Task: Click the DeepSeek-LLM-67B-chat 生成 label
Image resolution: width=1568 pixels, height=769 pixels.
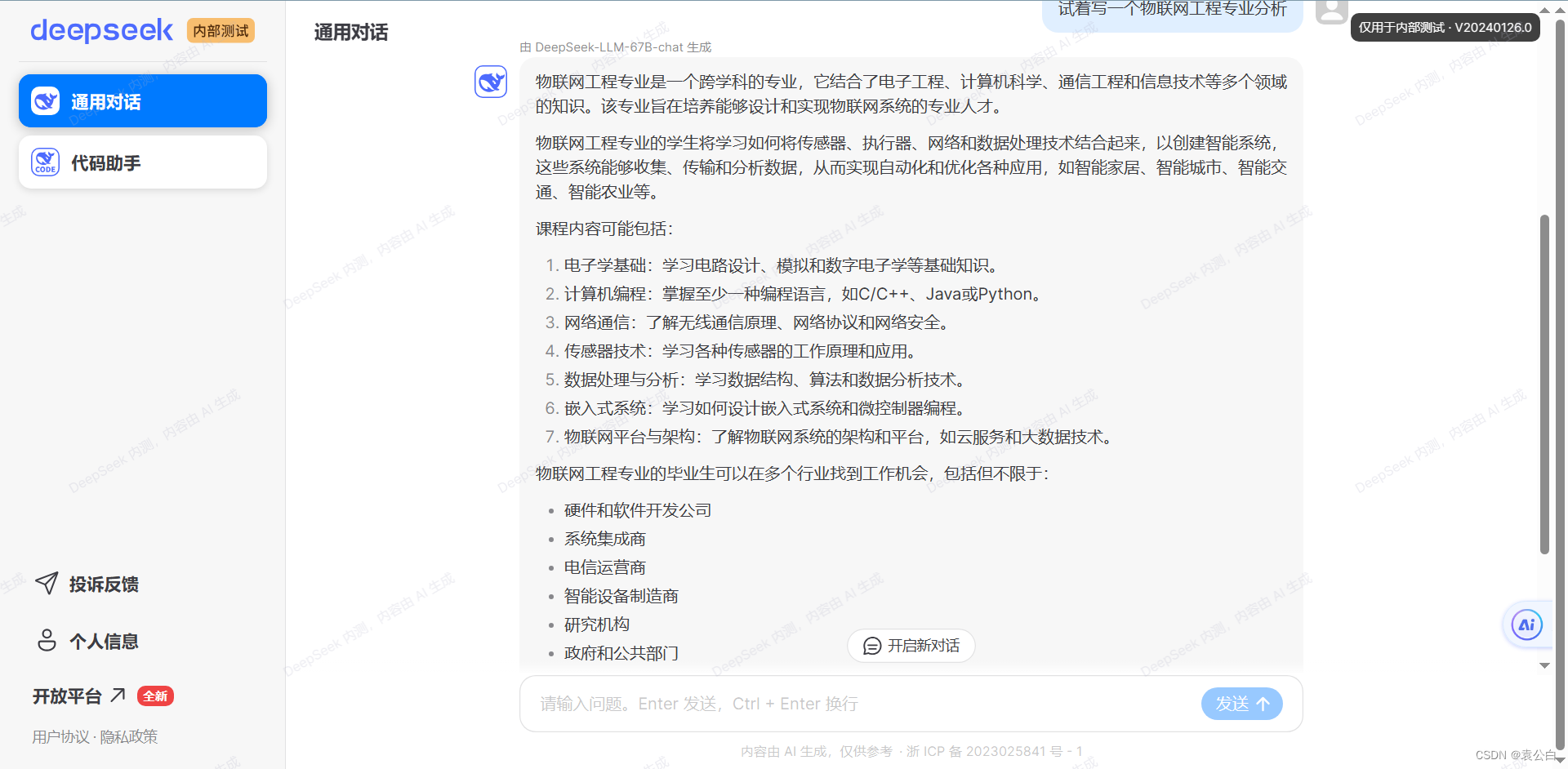Action: (616, 47)
